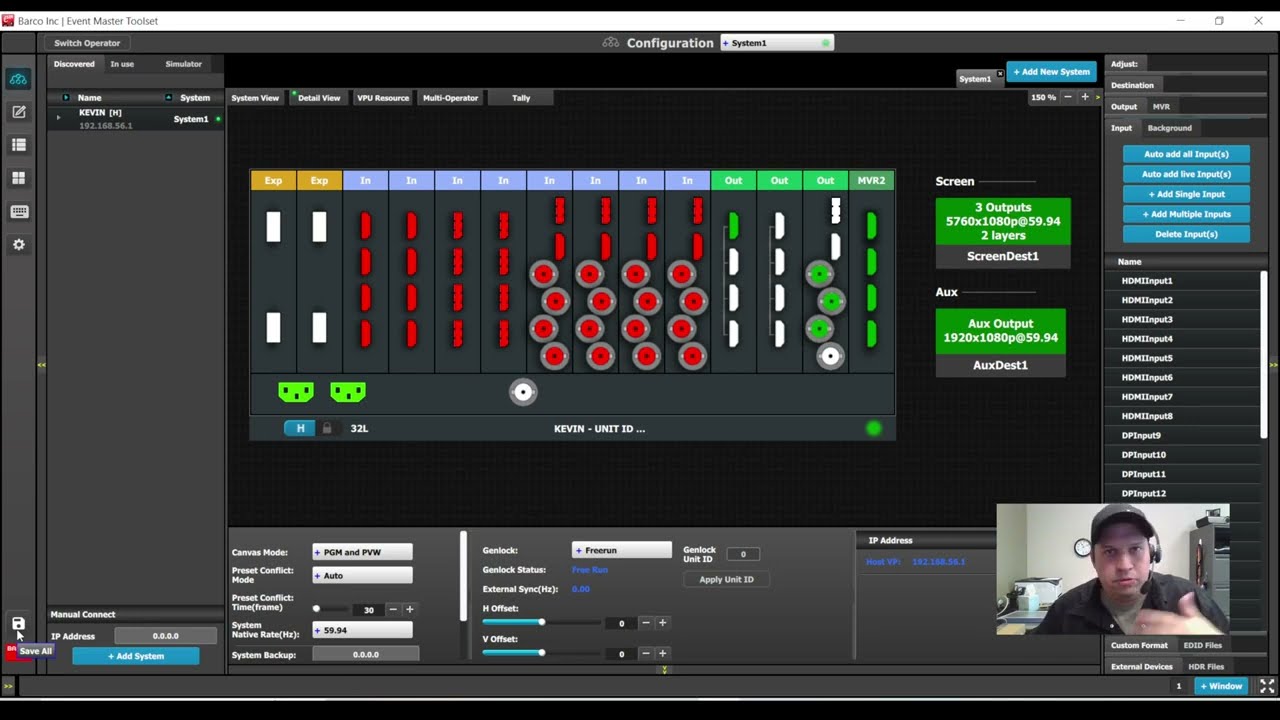Collapse right panel using yellow side arrows
1280x720 pixels.
click(x=1273, y=365)
